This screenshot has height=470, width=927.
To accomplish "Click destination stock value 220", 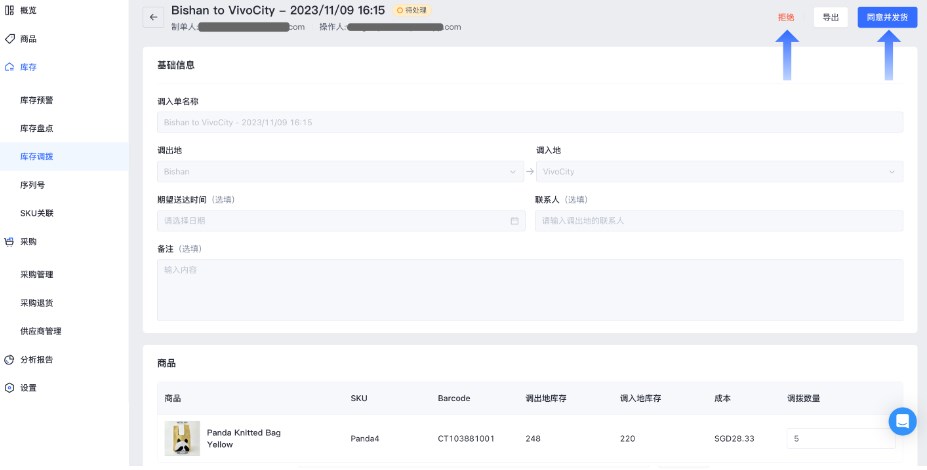I will [628, 439].
